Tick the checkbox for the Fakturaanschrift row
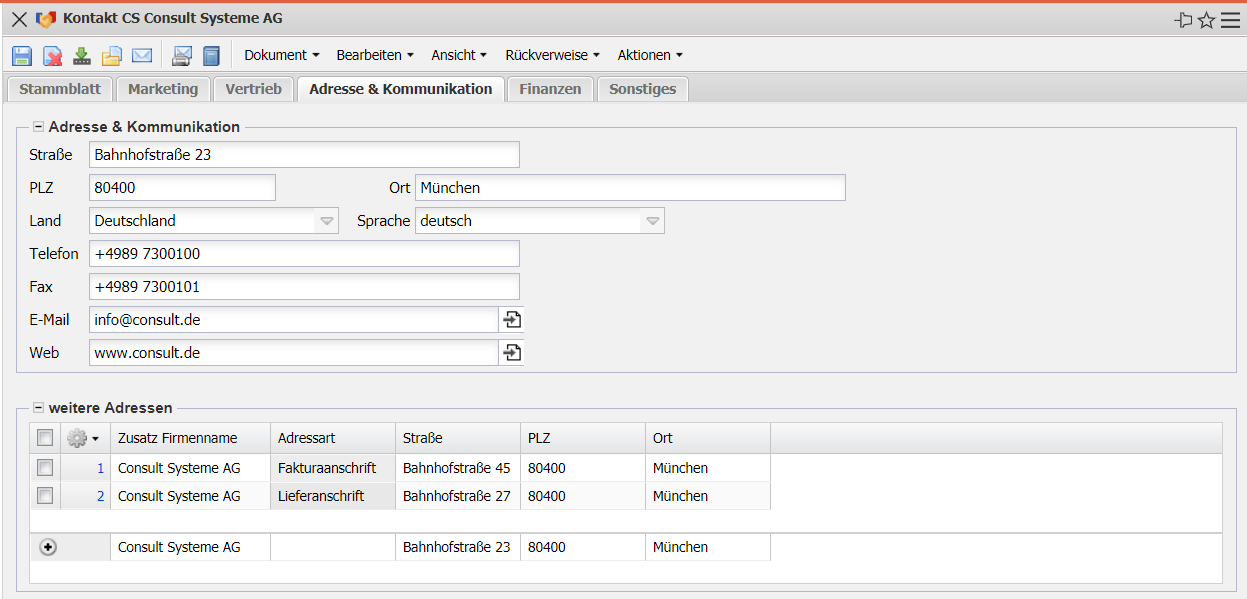Screen dimensions: 1247x599 tap(45, 468)
